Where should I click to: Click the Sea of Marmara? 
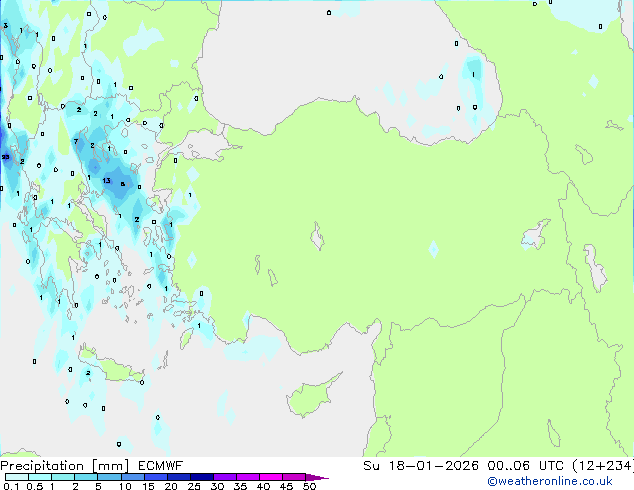[x=201, y=146]
